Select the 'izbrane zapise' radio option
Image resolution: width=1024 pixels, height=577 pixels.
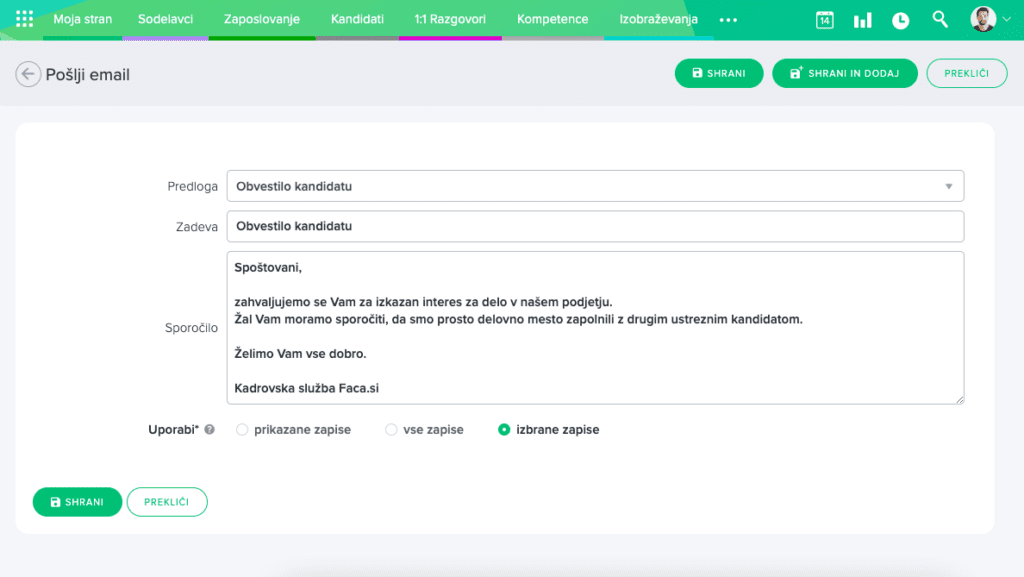[x=504, y=430]
